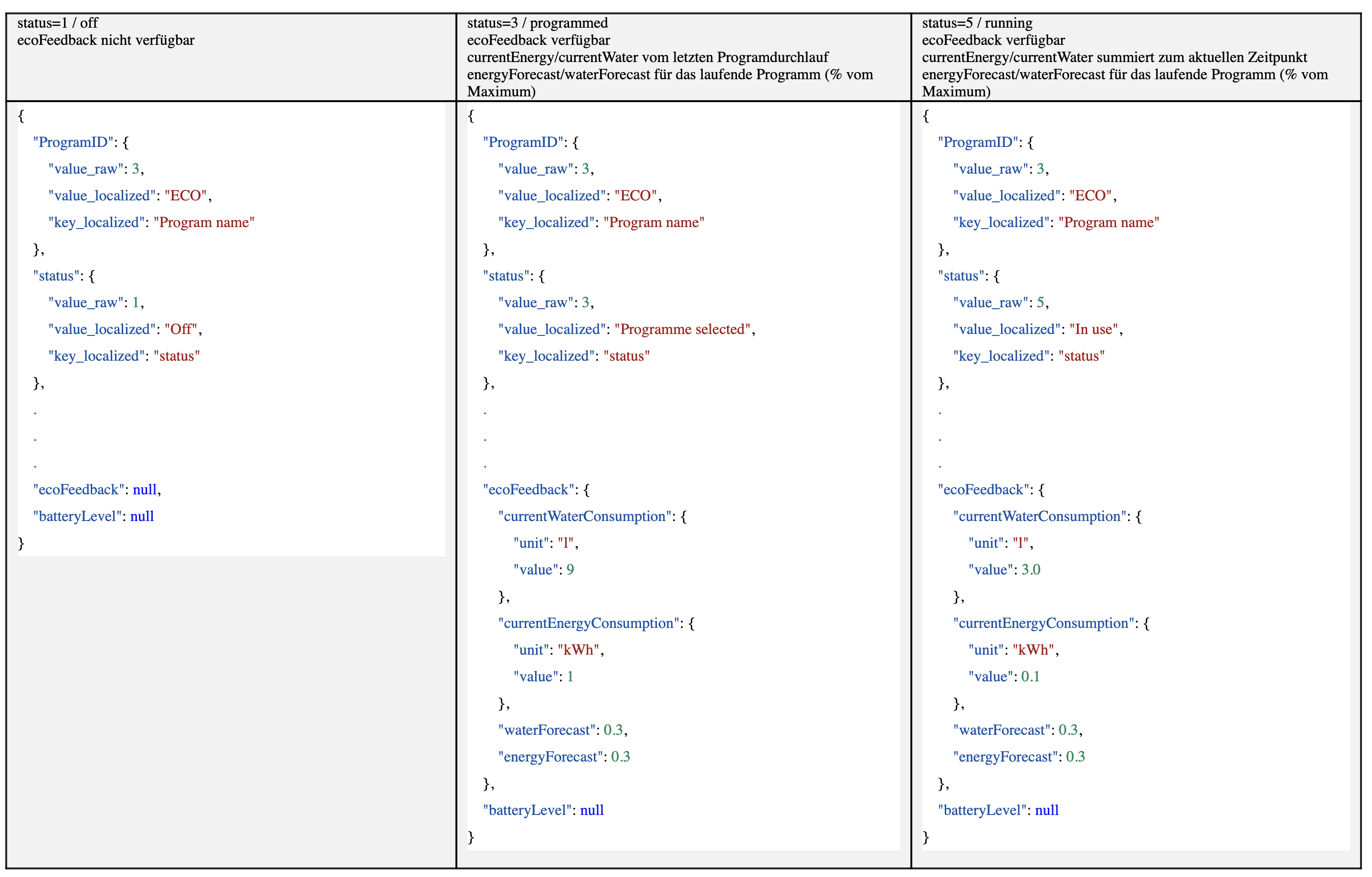Click the kWh unit value in middle column
1372x877 pixels.
coord(580,649)
